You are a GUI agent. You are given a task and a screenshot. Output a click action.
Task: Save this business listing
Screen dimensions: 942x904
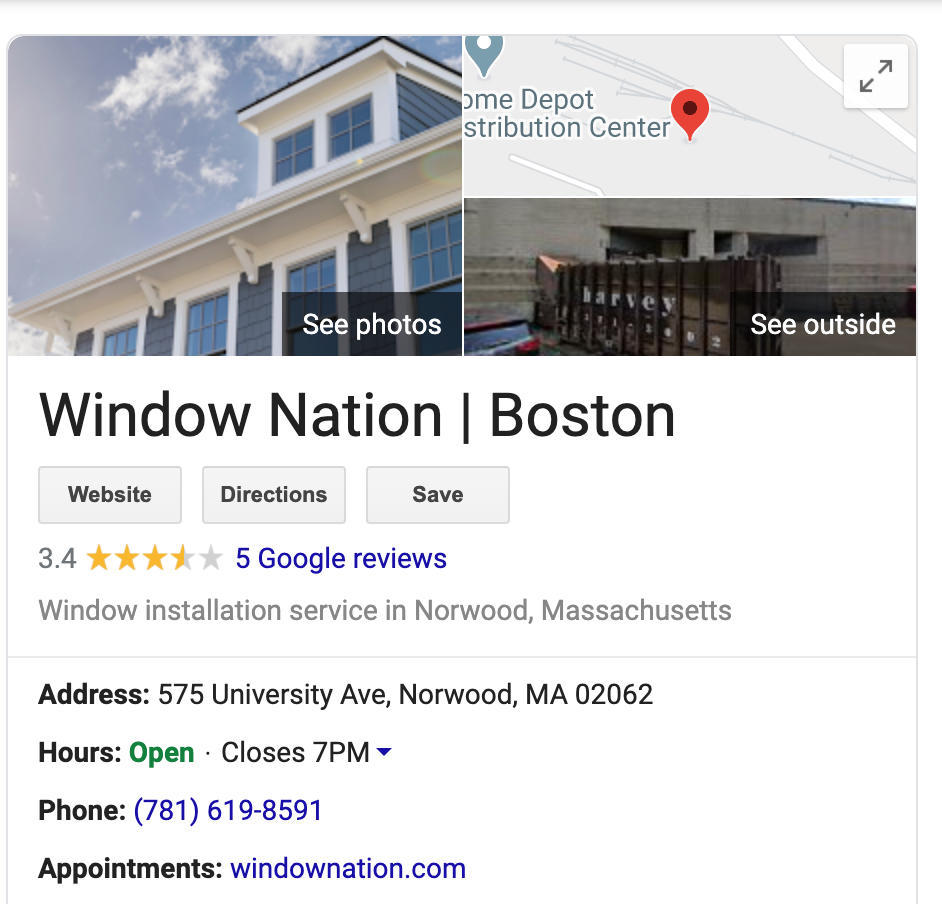(x=438, y=494)
